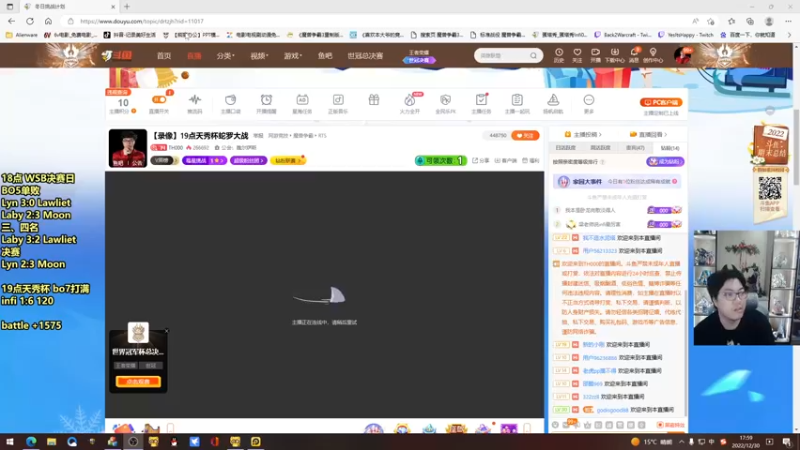Open the 全园大事件 banner
800x450 pixels.
618,182
